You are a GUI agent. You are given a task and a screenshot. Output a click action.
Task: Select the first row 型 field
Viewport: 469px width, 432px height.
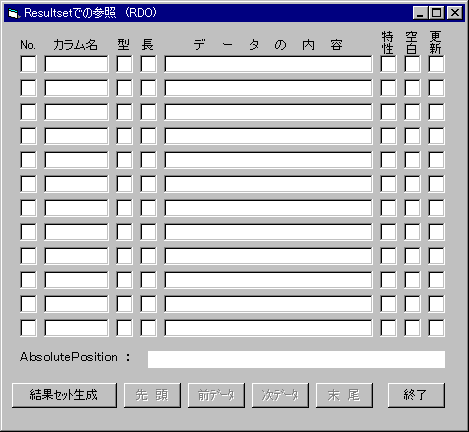124,64
